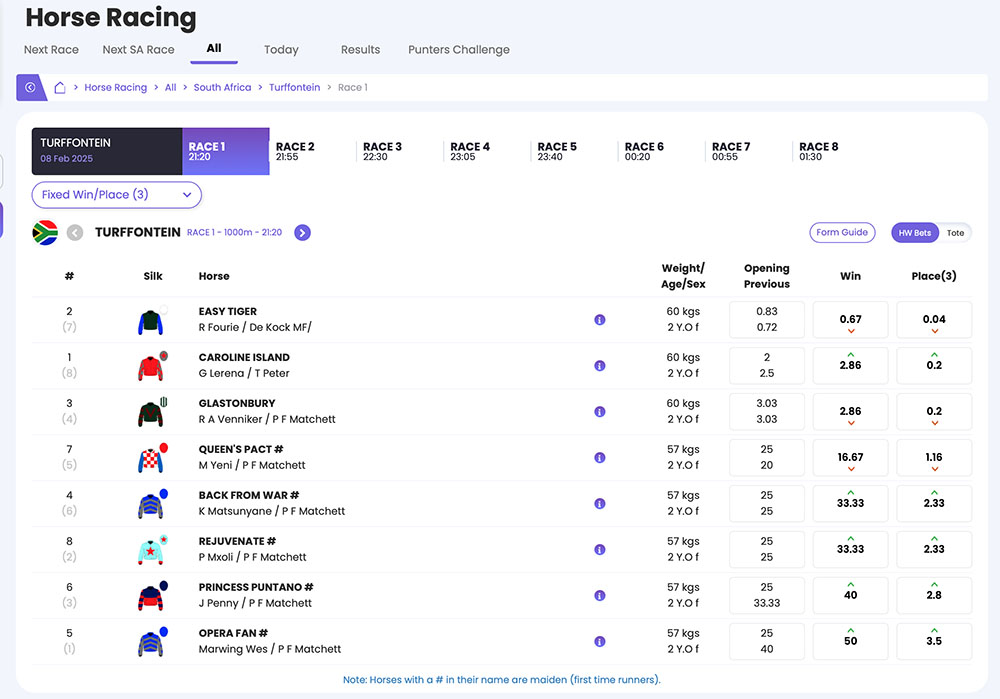1000x699 pixels.
Task: Click Back From War's striped silk
Action: tap(152, 504)
